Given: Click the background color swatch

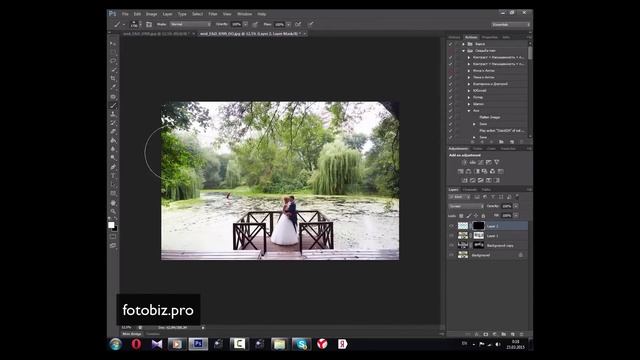Looking at the screenshot, I should (115, 229).
